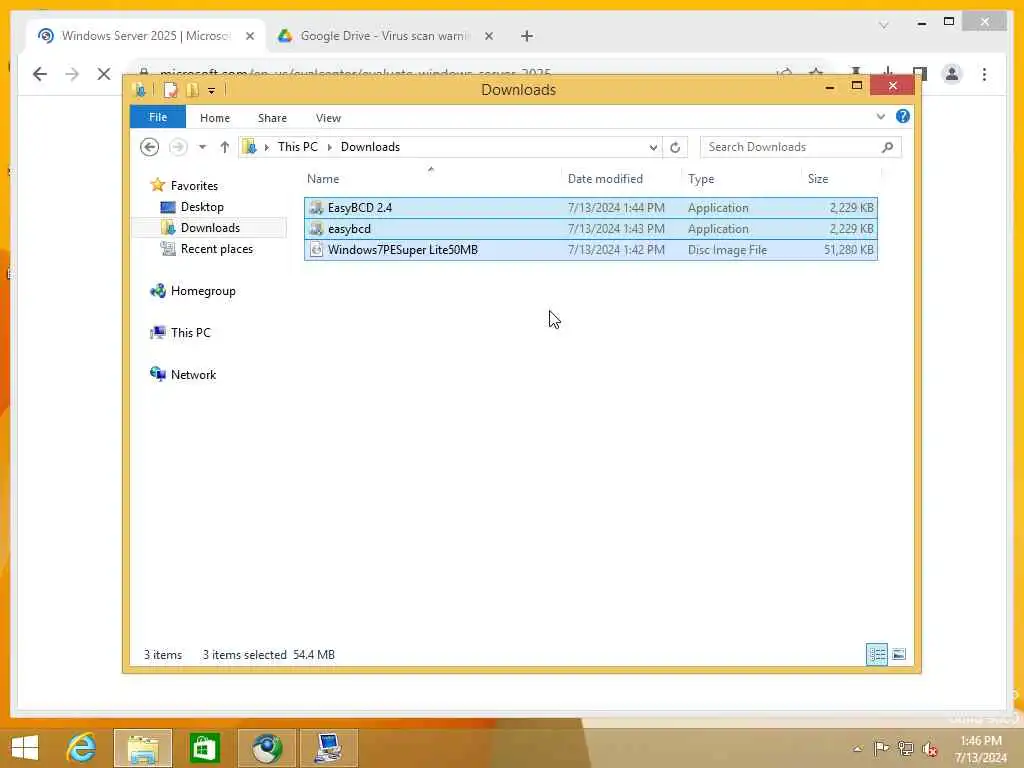Viewport: 1024px width, 768px height.
Task: Go up one folder level
Action: (225, 147)
